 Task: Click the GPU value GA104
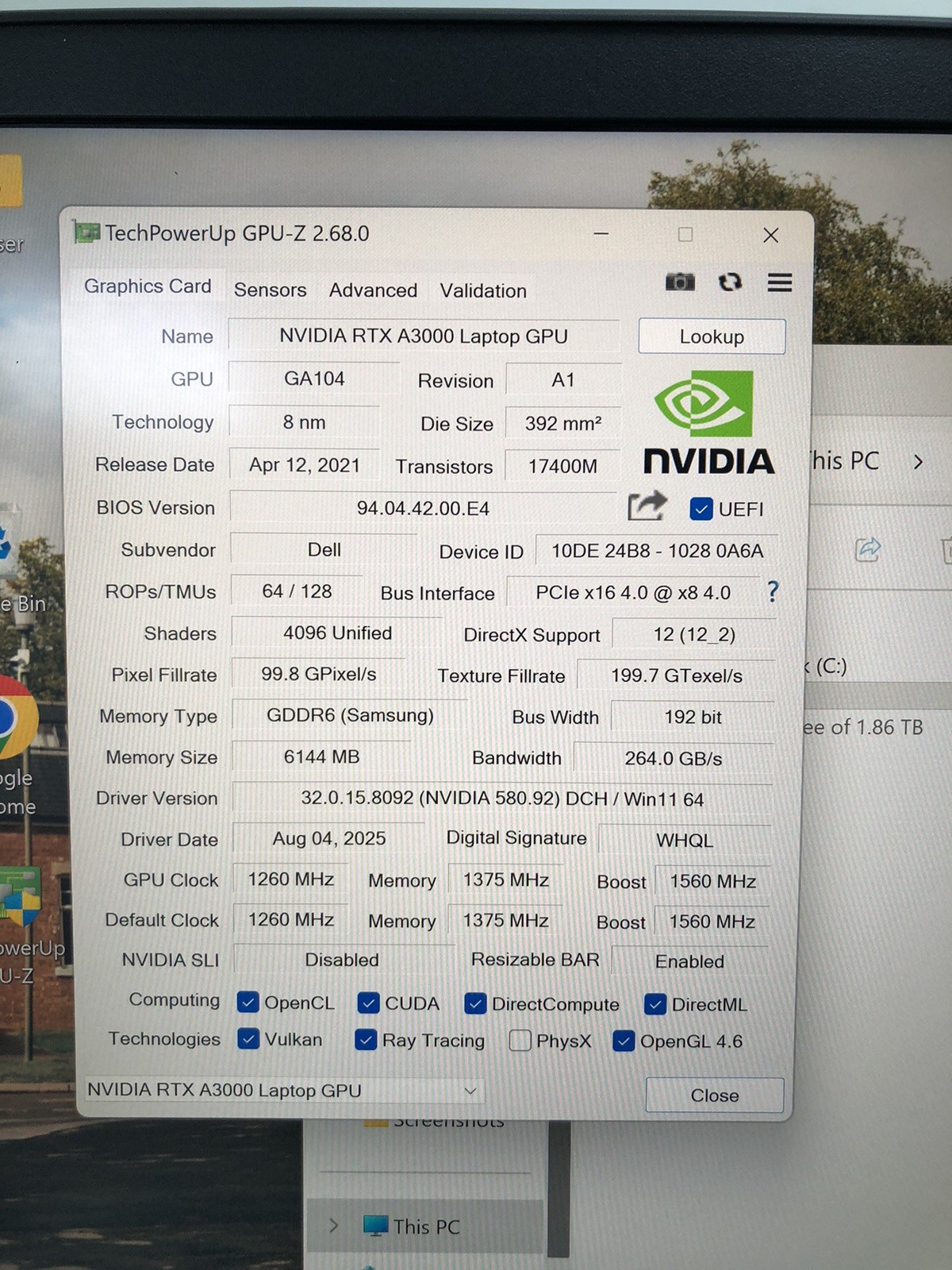pos(314,379)
